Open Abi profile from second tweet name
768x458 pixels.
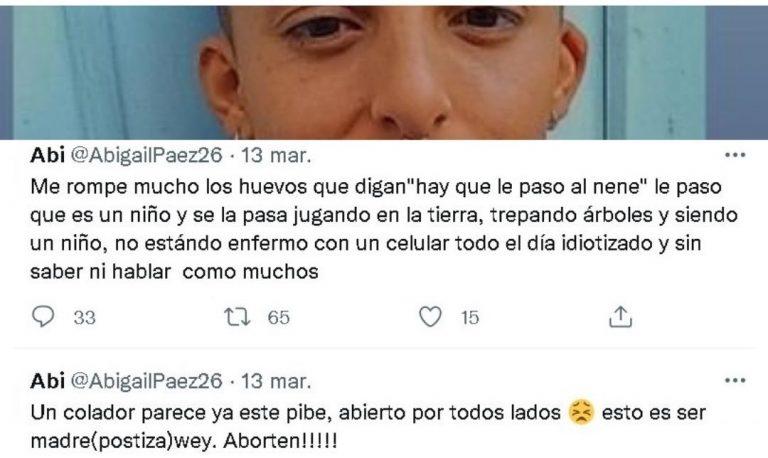point(48,381)
